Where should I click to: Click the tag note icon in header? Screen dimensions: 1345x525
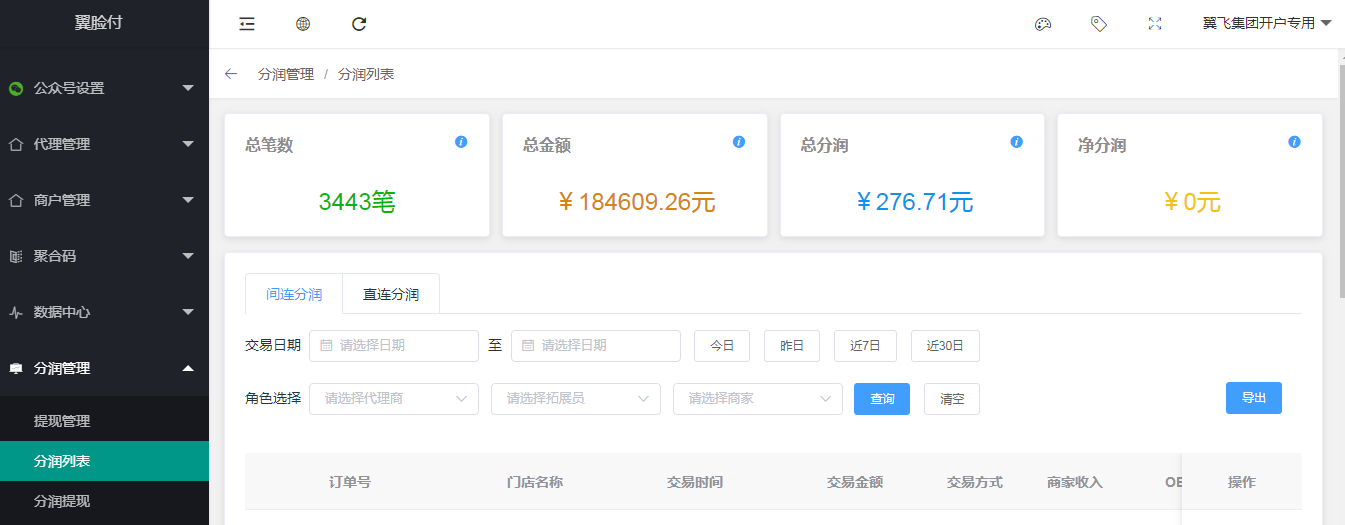click(1099, 24)
